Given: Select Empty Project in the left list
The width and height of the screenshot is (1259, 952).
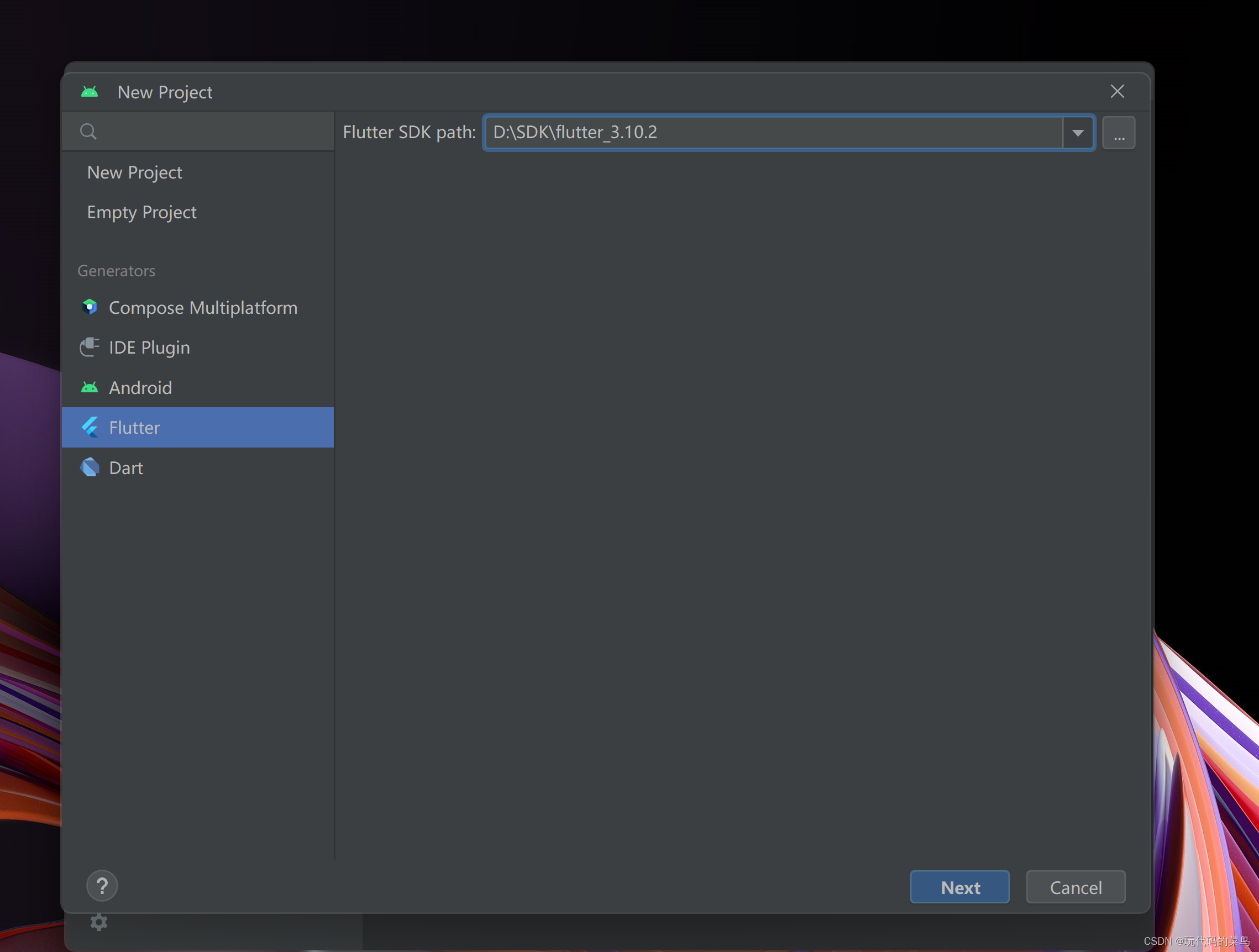Looking at the screenshot, I should click(x=141, y=212).
